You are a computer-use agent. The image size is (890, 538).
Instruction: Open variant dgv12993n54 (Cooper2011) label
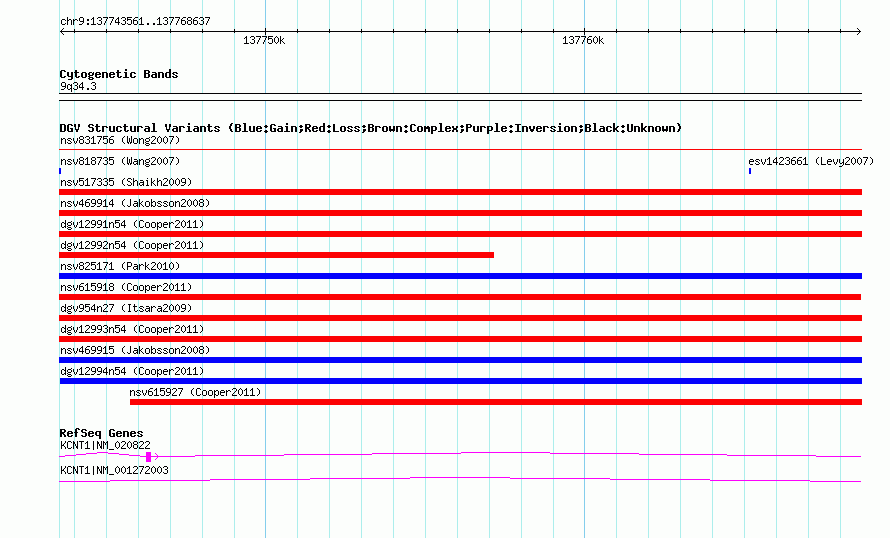tap(132, 329)
